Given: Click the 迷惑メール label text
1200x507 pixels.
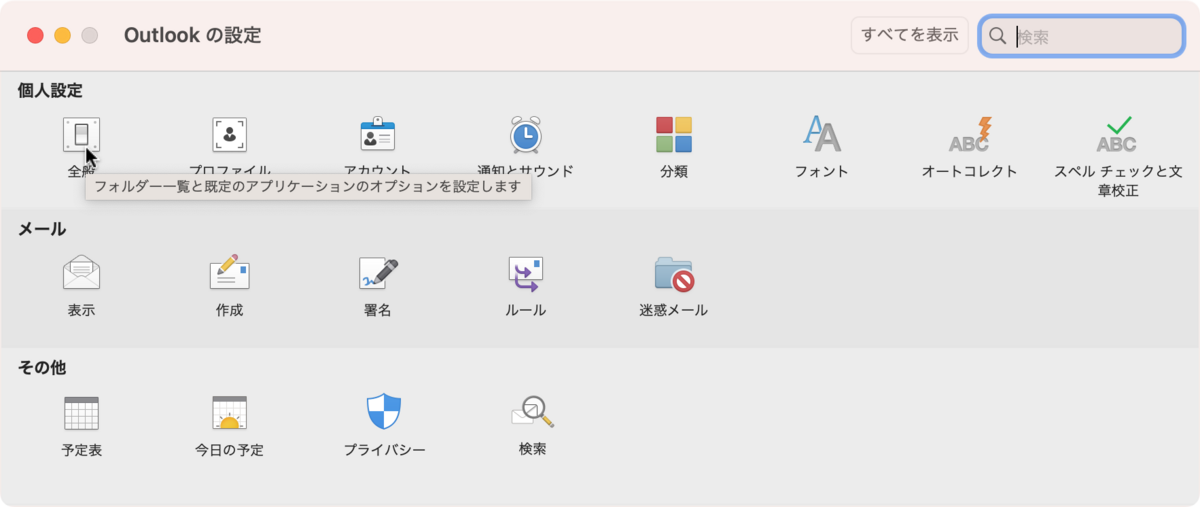Looking at the screenshot, I should tap(674, 310).
